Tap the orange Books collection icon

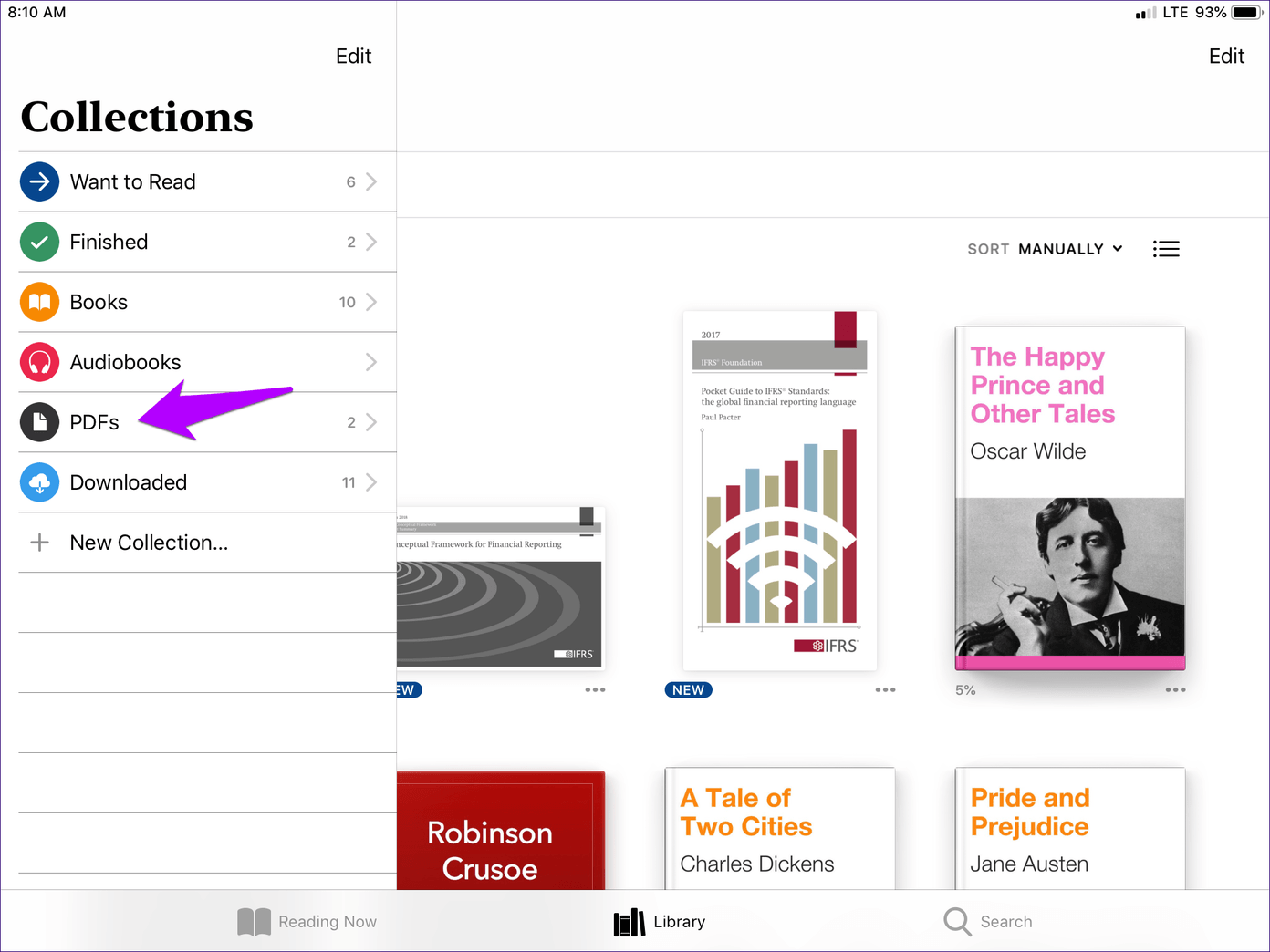39,302
